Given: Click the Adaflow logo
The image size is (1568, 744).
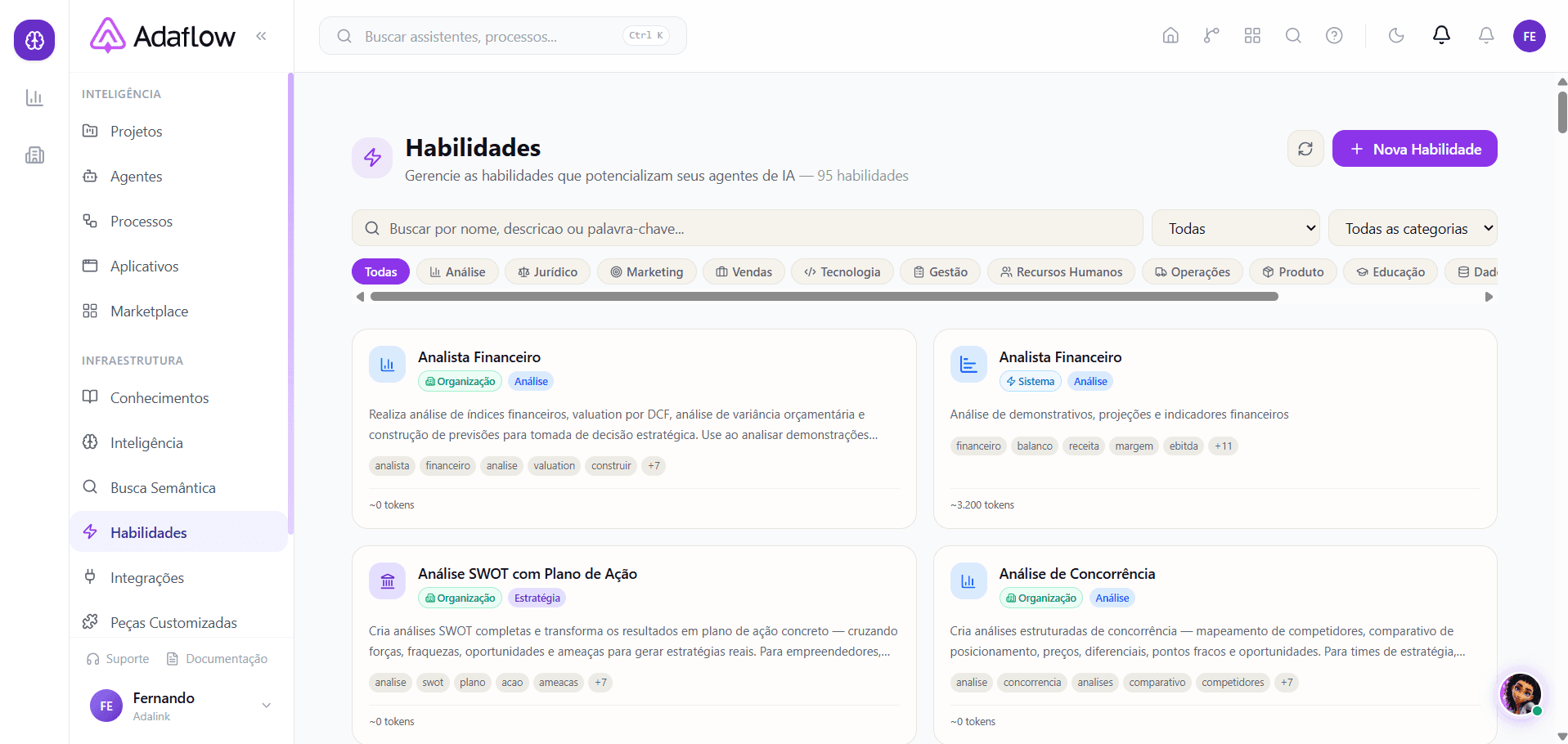Looking at the screenshot, I should click(162, 36).
